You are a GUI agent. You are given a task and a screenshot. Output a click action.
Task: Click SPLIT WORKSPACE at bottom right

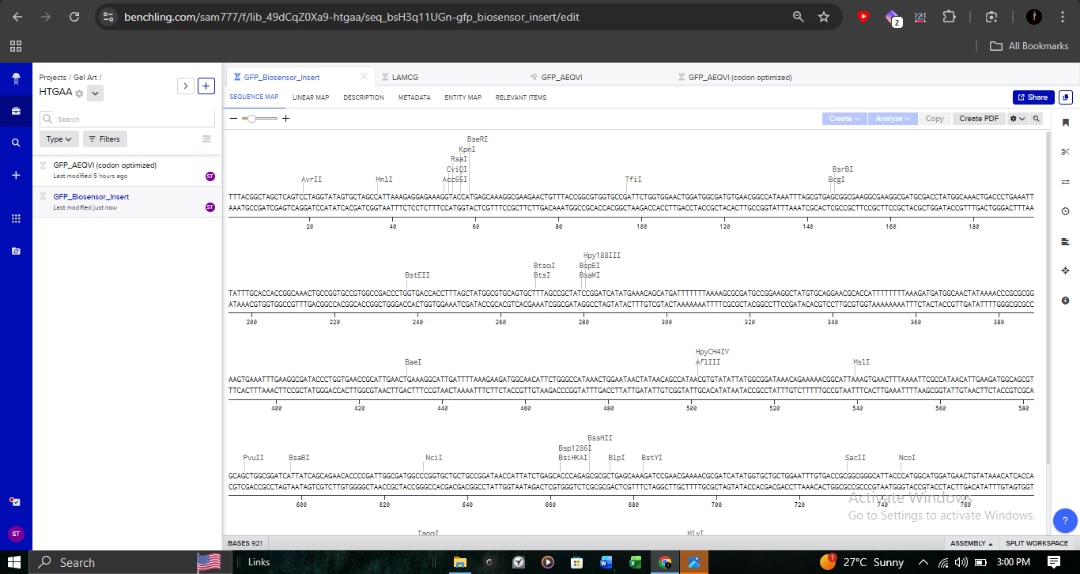click(x=1037, y=543)
